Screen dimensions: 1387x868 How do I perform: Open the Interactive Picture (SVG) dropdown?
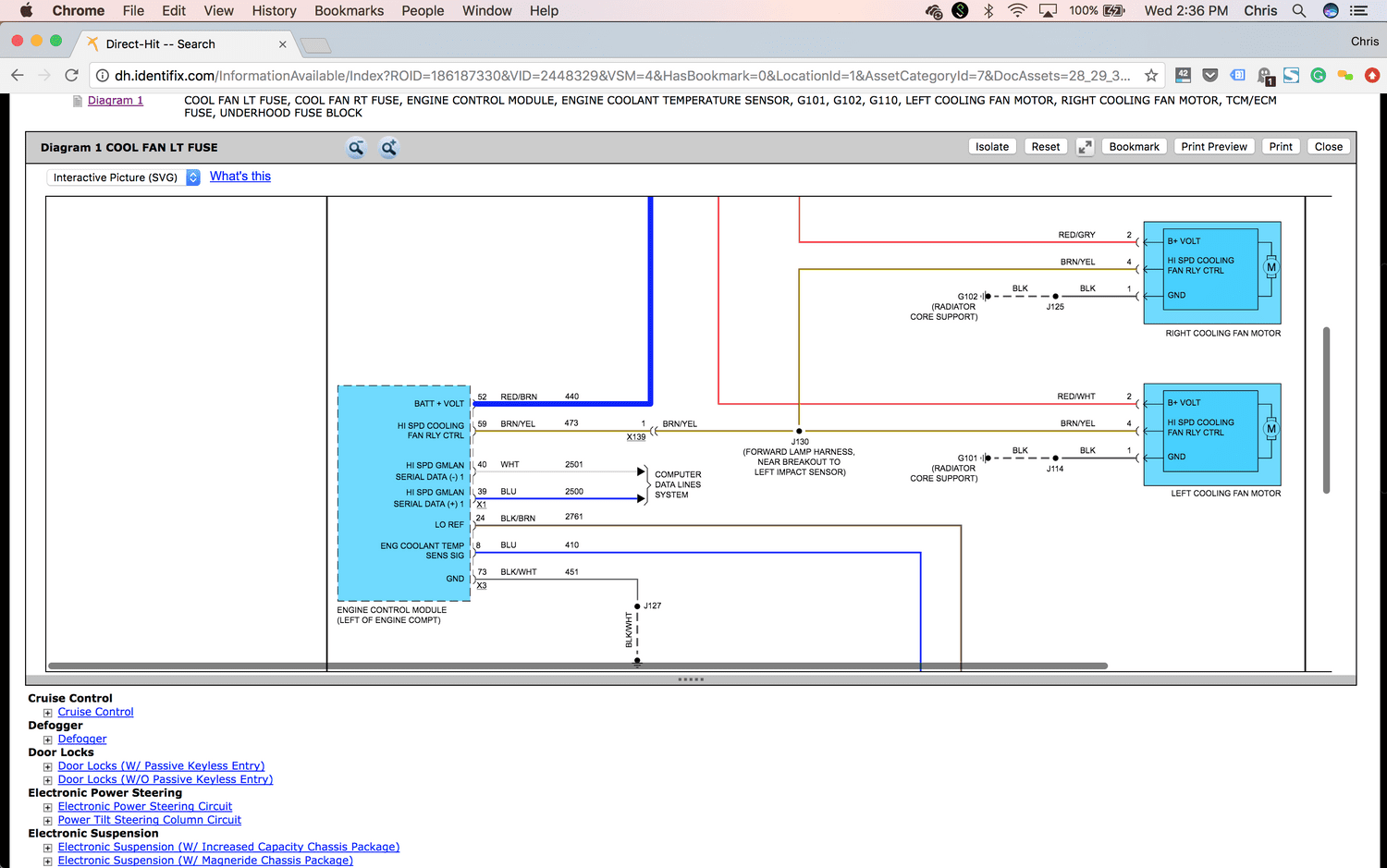click(122, 177)
